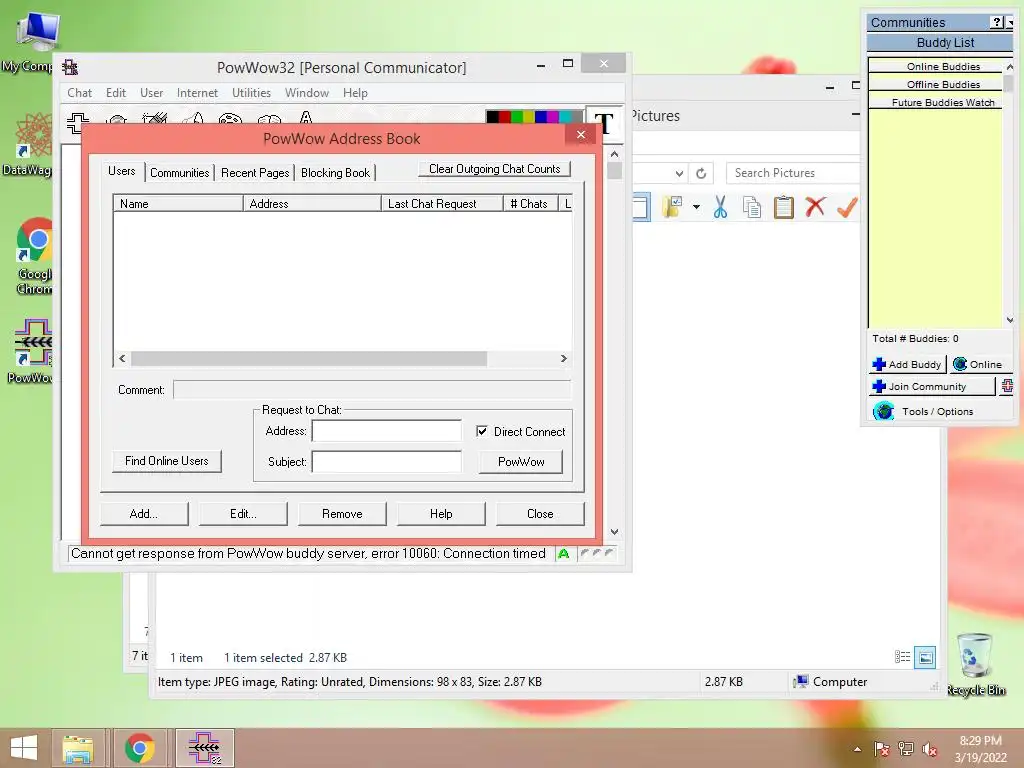Click the green A indicator in PowWow status bar
The image size is (1024, 768).
[x=564, y=554]
